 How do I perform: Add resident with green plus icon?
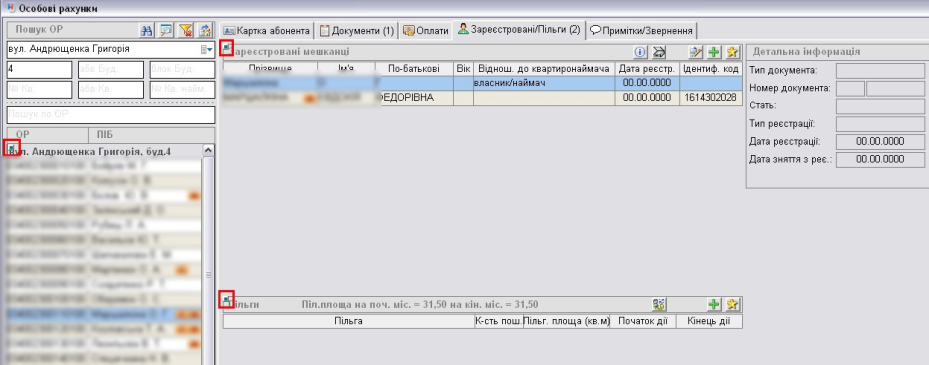tap(715, 52)
